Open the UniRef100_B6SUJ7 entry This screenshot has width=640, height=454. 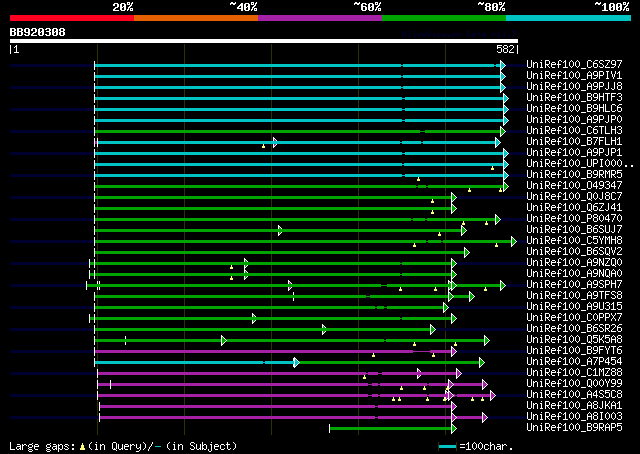coord(574,229)
